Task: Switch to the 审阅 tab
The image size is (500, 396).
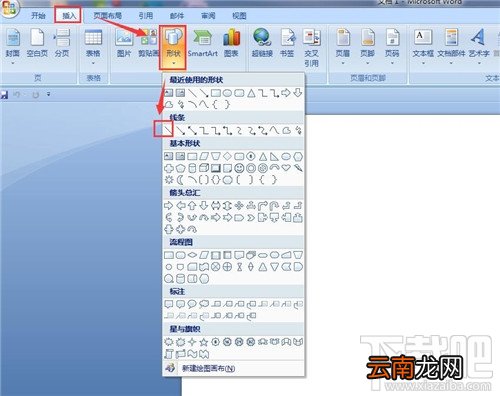Action: point(208,16)
